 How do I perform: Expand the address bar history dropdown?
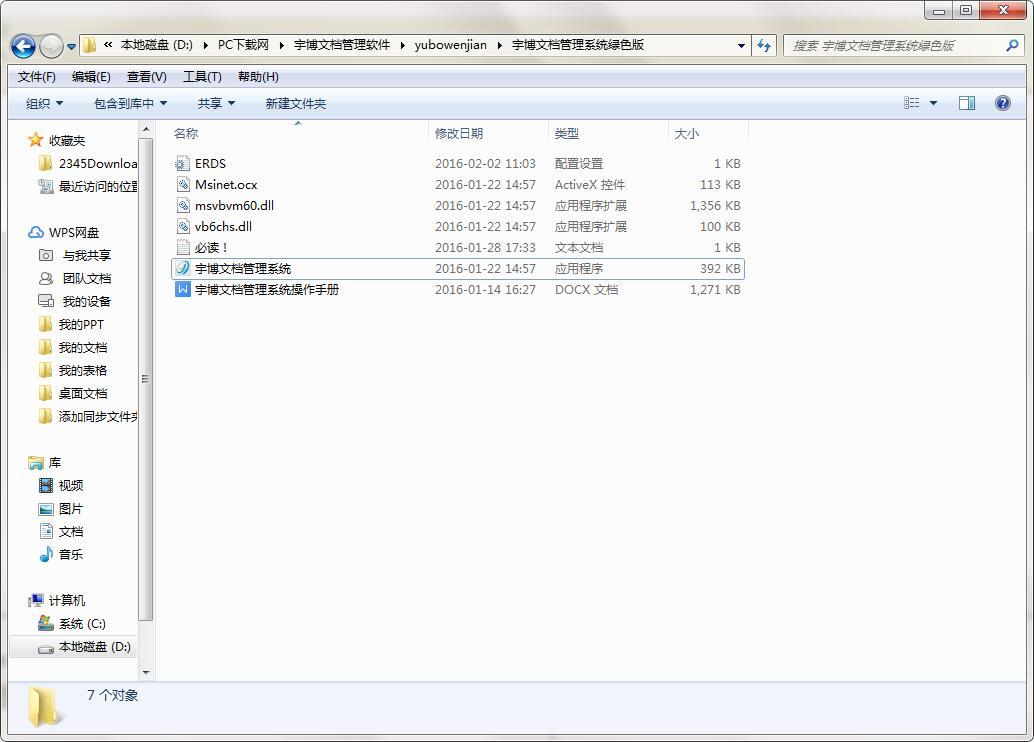point(741,45)
